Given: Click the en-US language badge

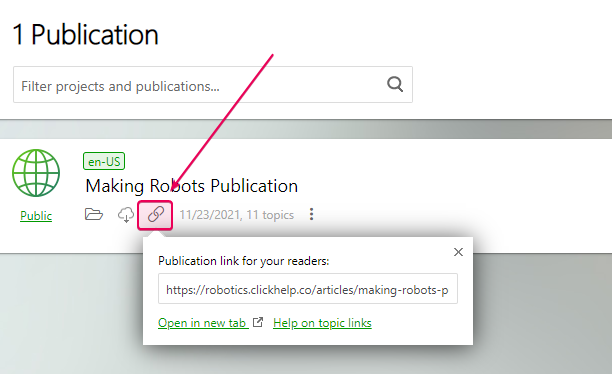Looking at the screenshot, I should (x=104, y=161).
